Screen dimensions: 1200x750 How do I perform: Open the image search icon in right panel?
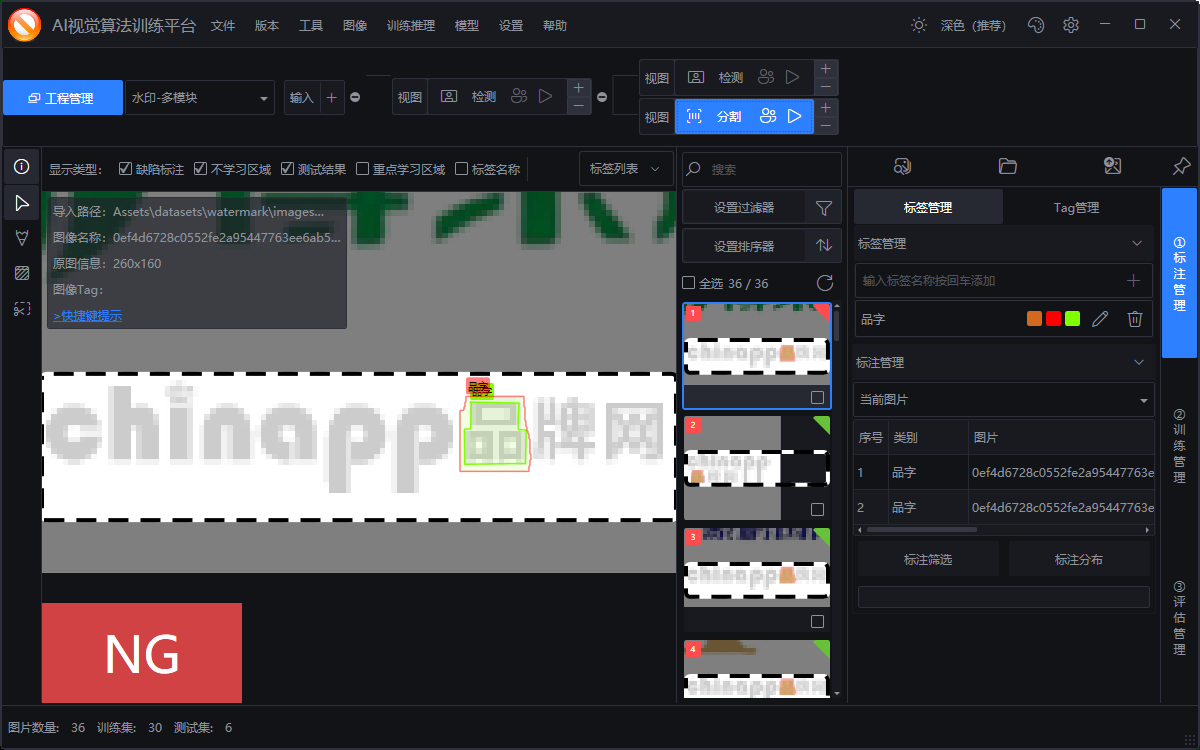coord(902,166)
